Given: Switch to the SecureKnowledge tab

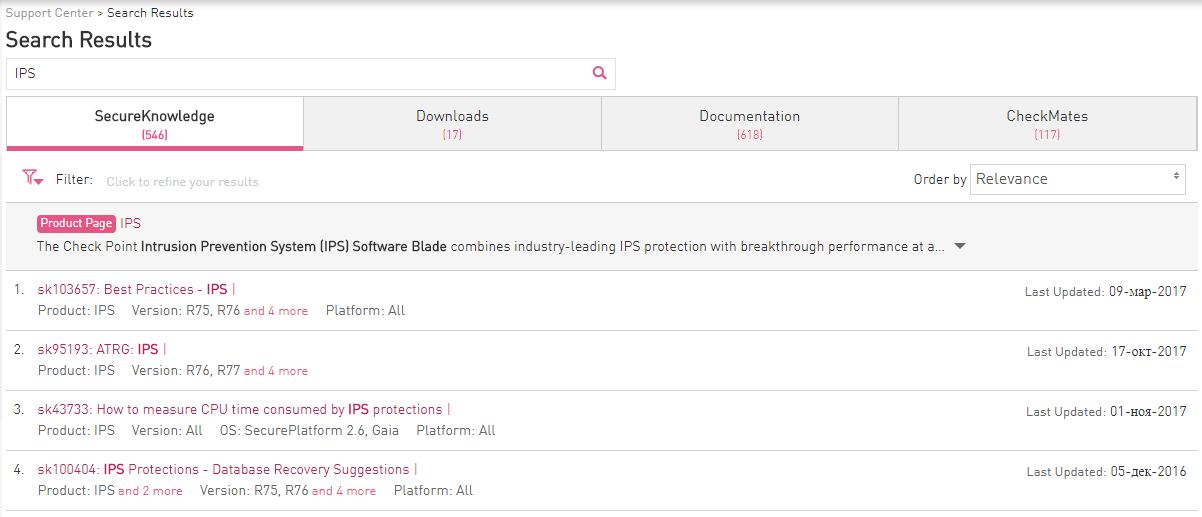Looking at the screenshot, I should tap(154, 123).
